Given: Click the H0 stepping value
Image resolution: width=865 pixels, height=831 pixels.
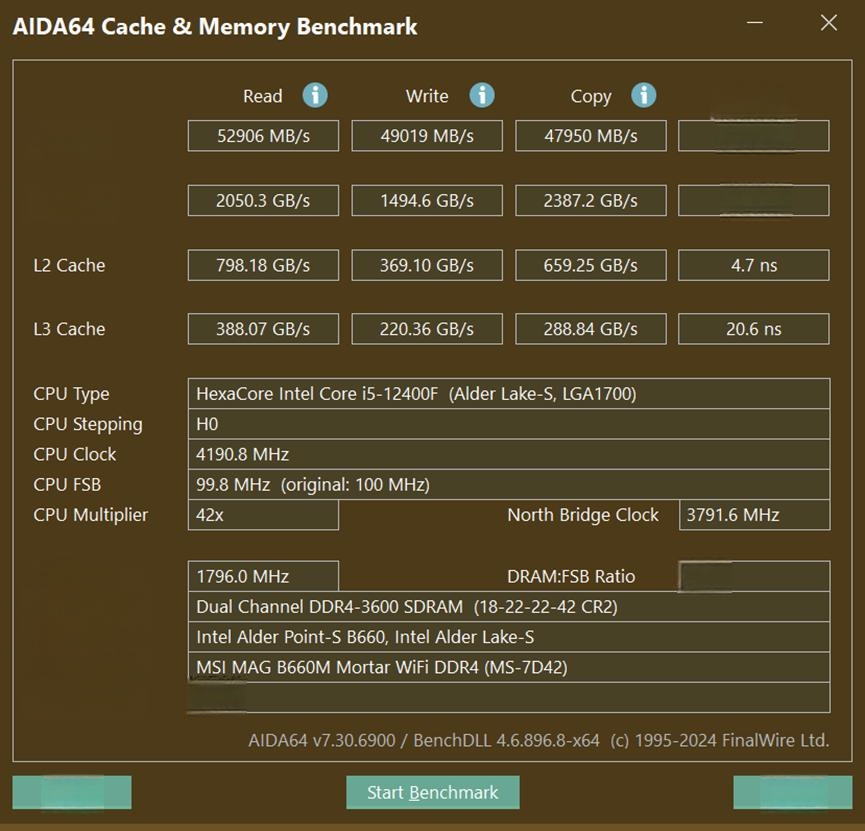Looking at the screenshot, I should click(509, 424).
